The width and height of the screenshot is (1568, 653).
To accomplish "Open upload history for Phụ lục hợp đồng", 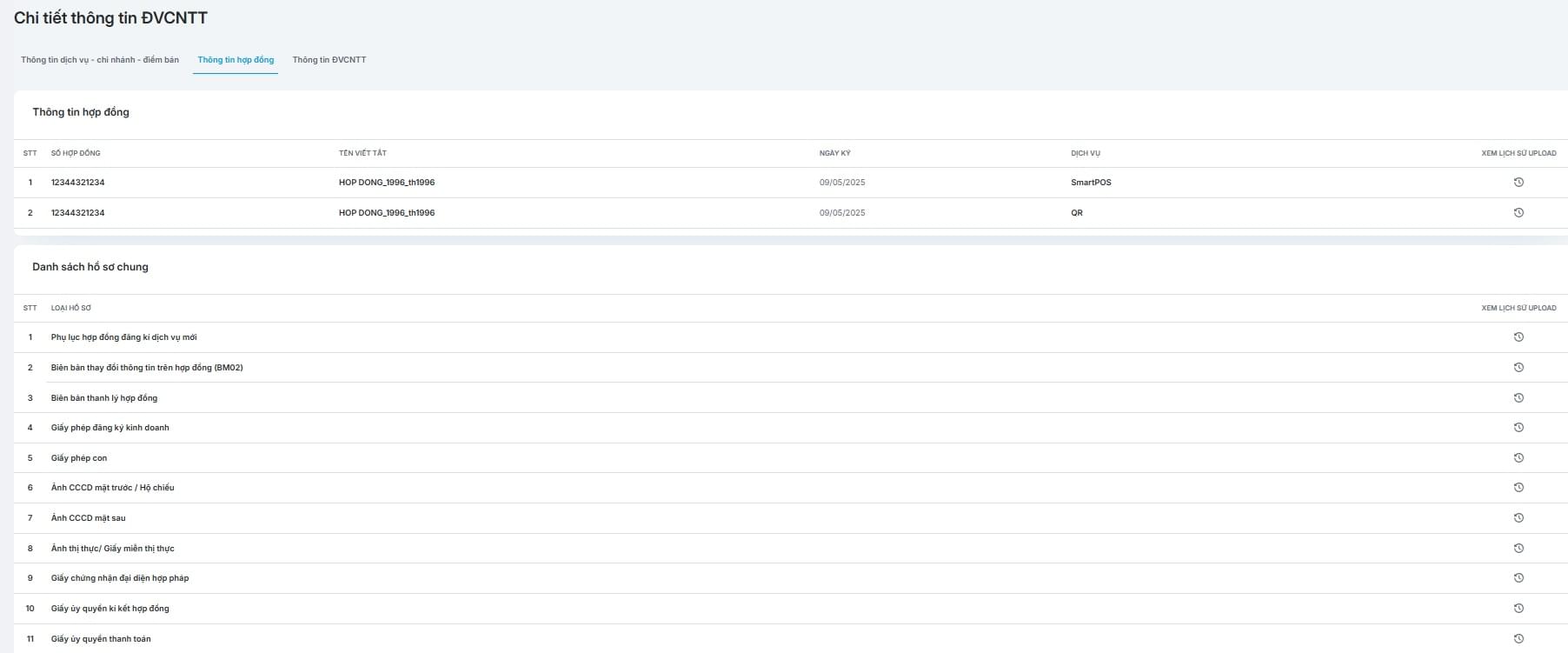I will (1518, 337).
